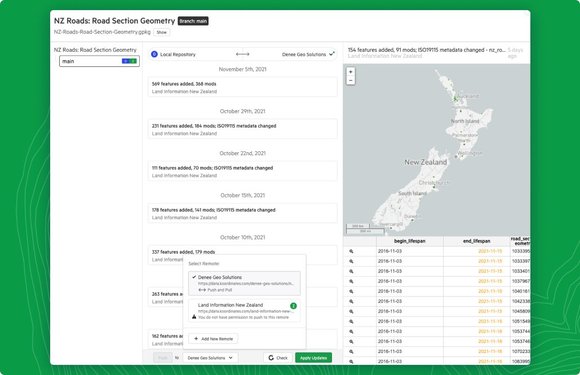580x375 pixels.
Task: Click the Check button
Action: click(x=278, y=358)
